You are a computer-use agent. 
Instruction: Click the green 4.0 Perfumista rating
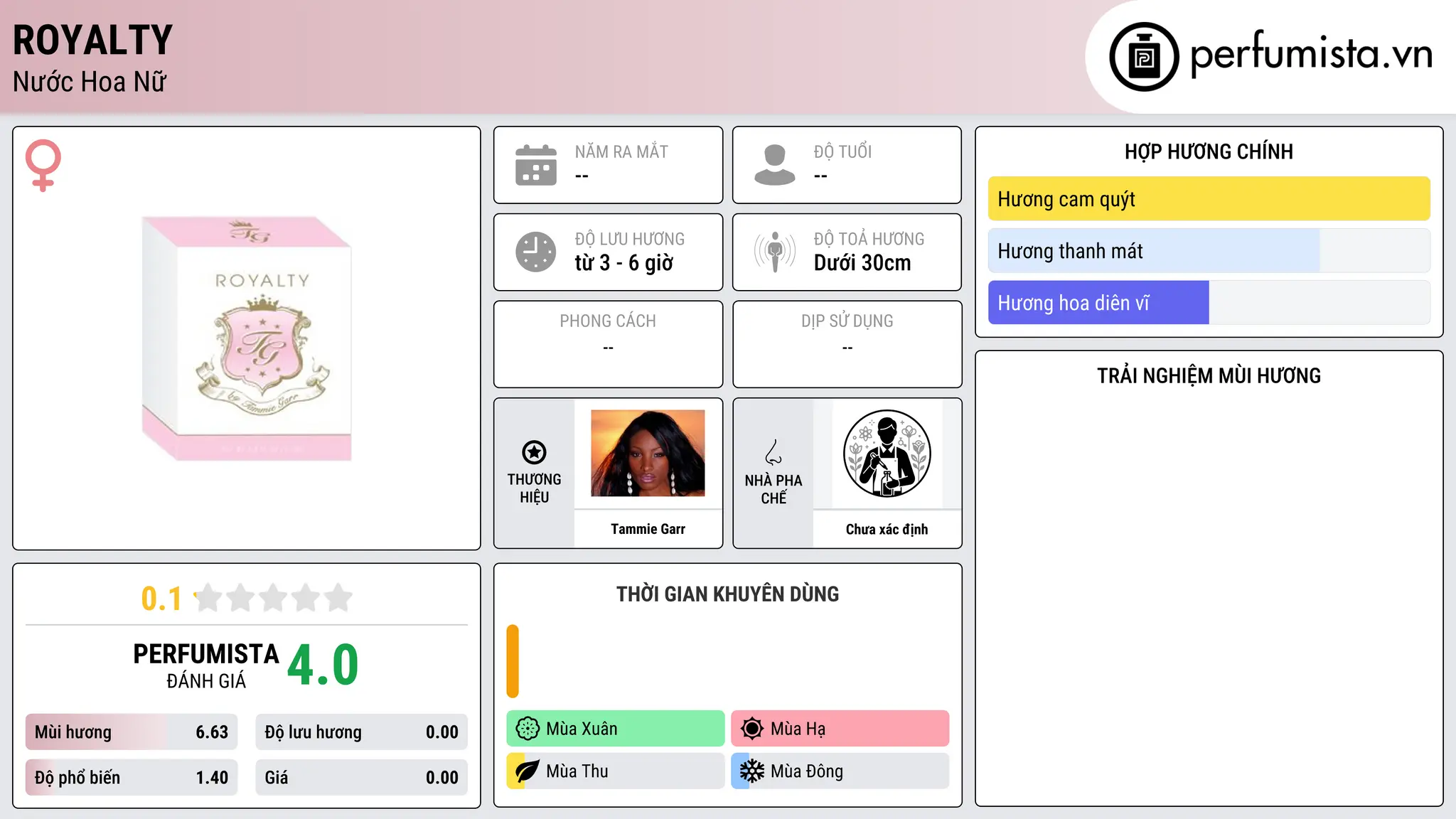[x=323, y=665]
